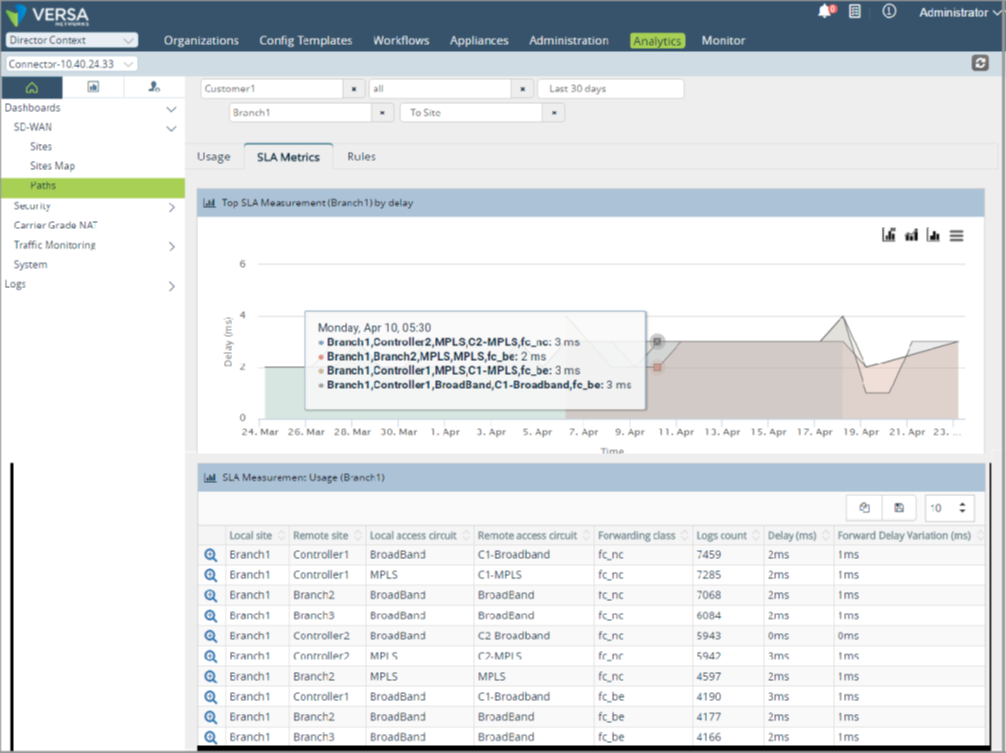1006x753 pixels.
Task: Zoom into Controller2 BroadBand 5943 row
Action: point(210,636)
